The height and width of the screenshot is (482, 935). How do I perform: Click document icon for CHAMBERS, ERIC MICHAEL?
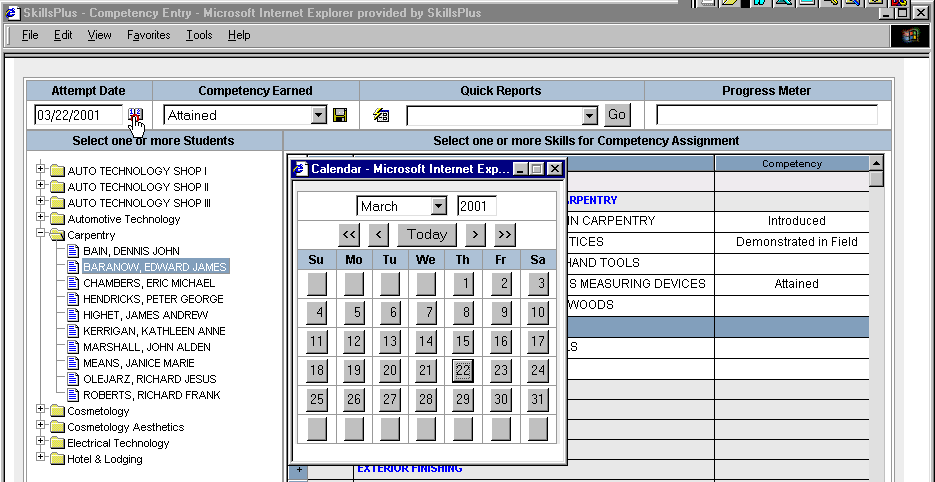[73, 283]
